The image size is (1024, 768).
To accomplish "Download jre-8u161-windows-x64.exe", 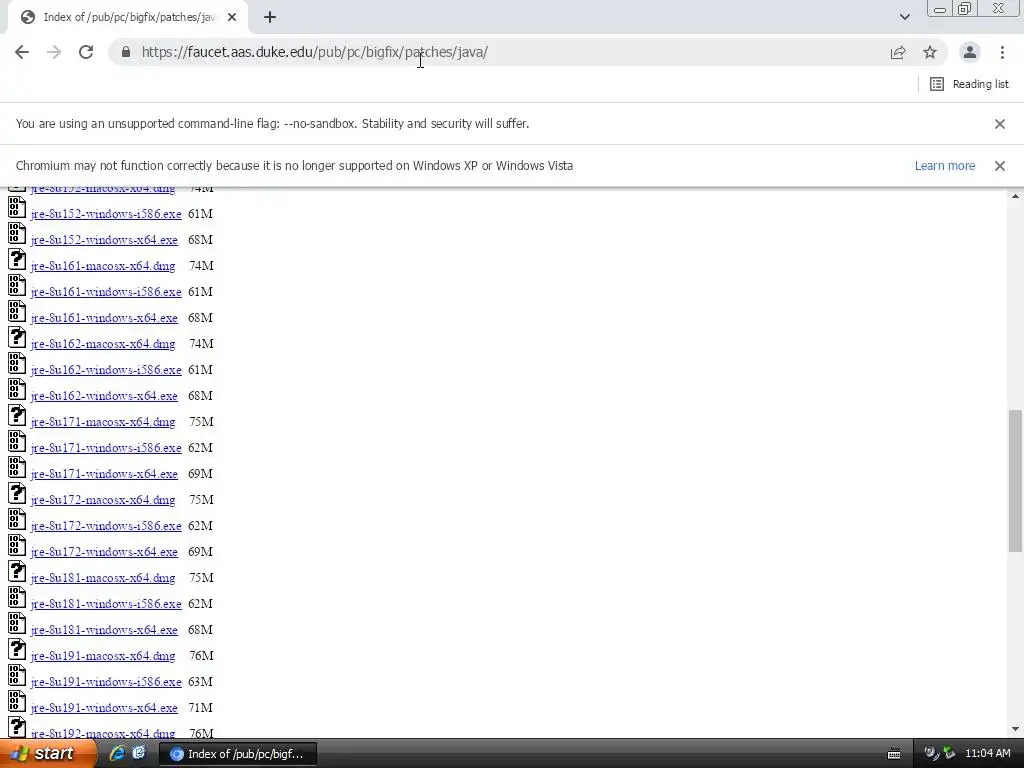I will click(104, 318).
